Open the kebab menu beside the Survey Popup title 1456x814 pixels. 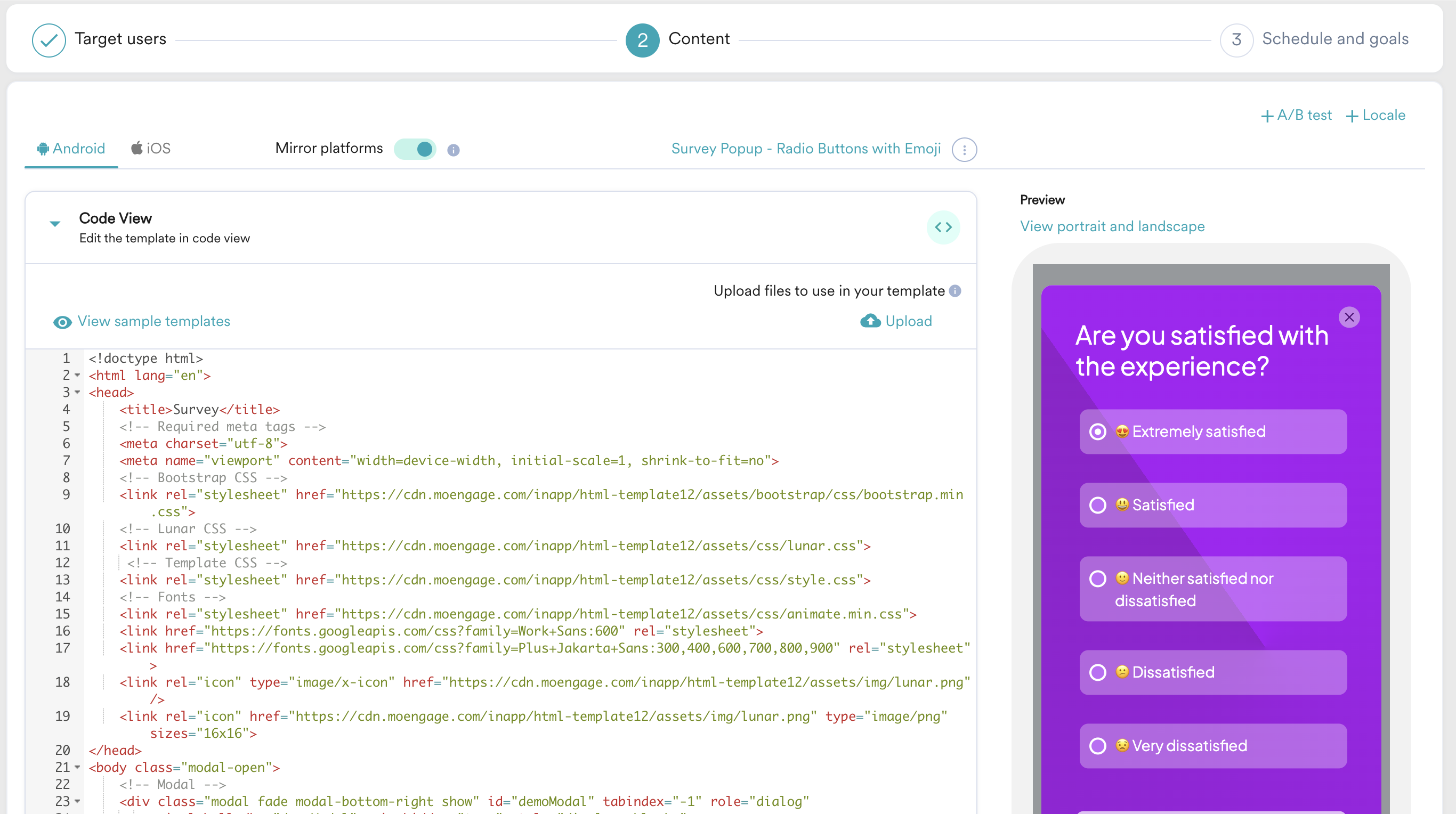[964, 149]
